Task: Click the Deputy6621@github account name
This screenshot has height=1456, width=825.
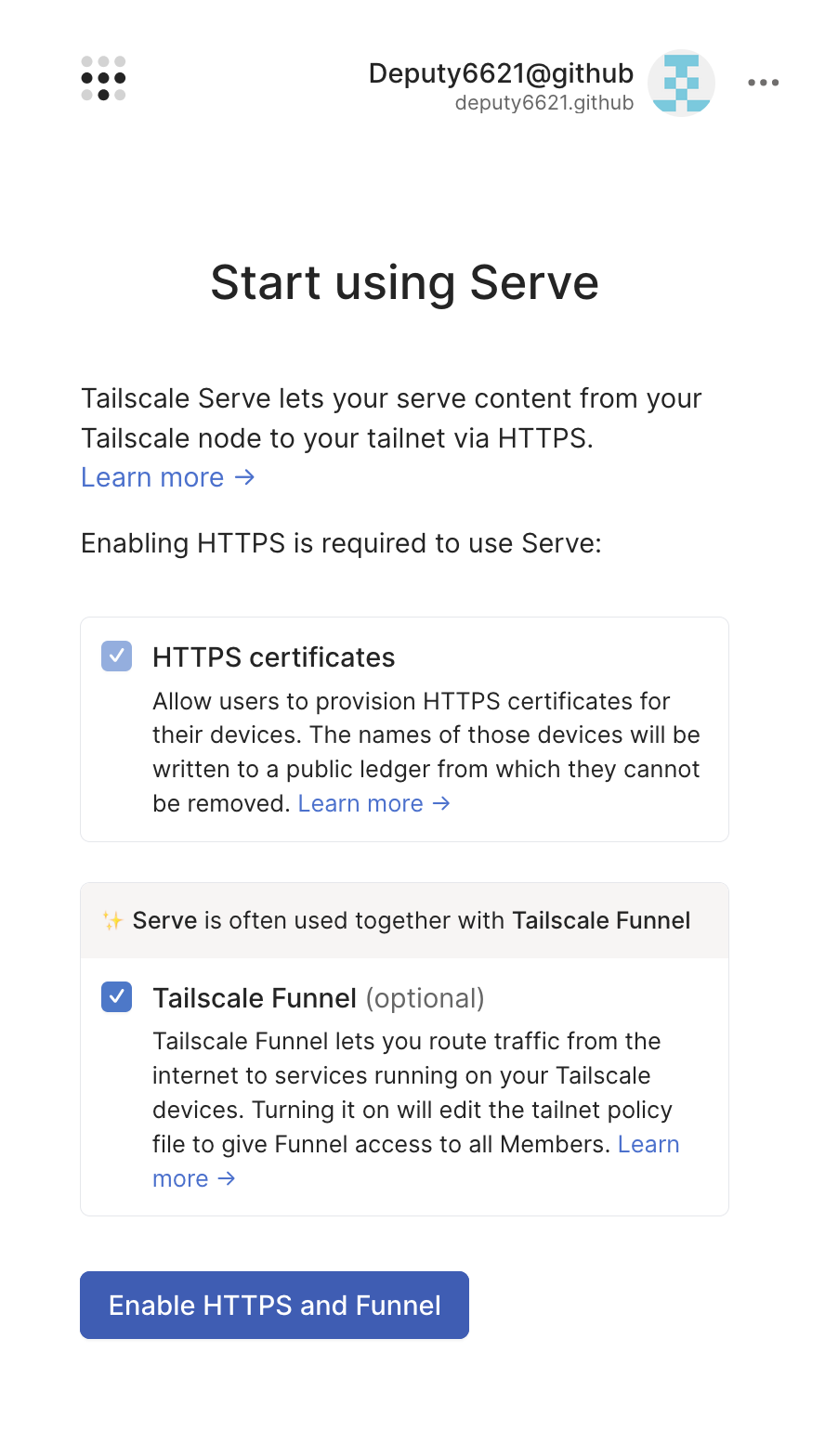Action: (501, 73)
